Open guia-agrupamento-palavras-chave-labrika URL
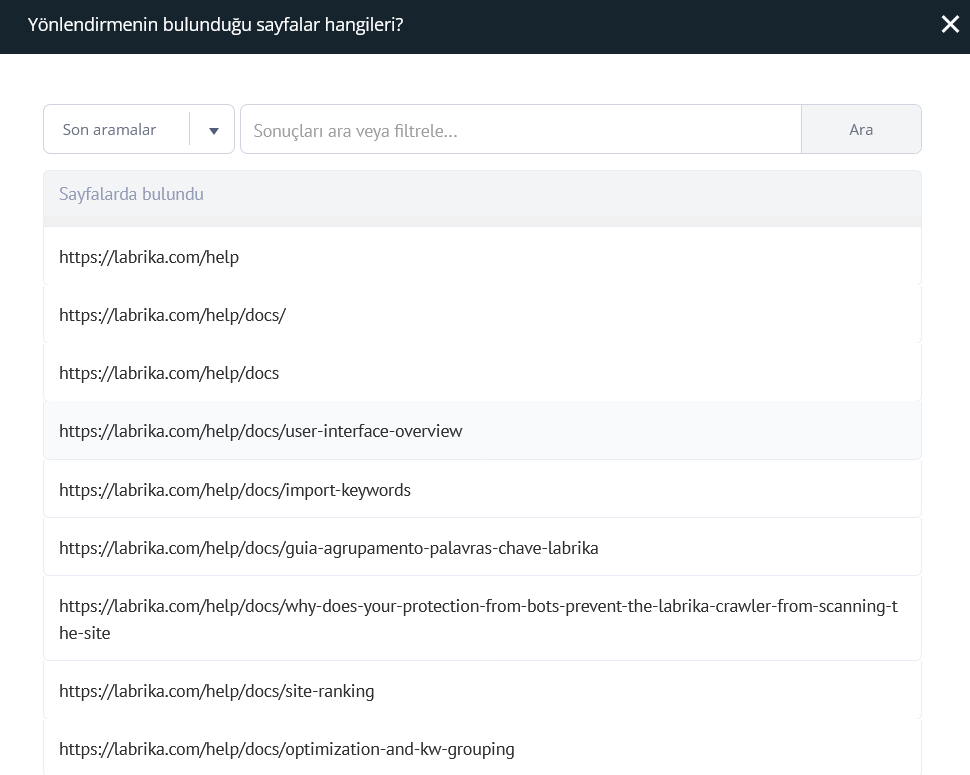 point(328,548)
